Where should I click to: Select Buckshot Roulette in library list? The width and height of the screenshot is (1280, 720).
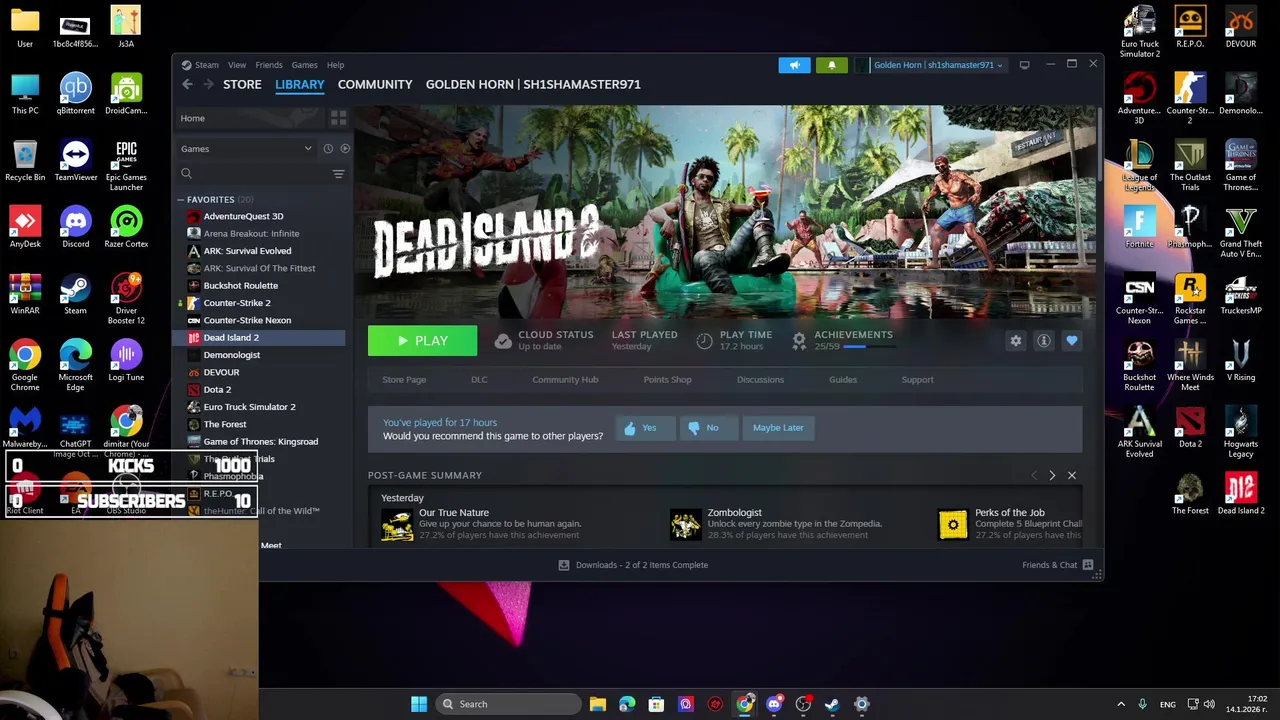pyautogui.click(x=240, y=286)
